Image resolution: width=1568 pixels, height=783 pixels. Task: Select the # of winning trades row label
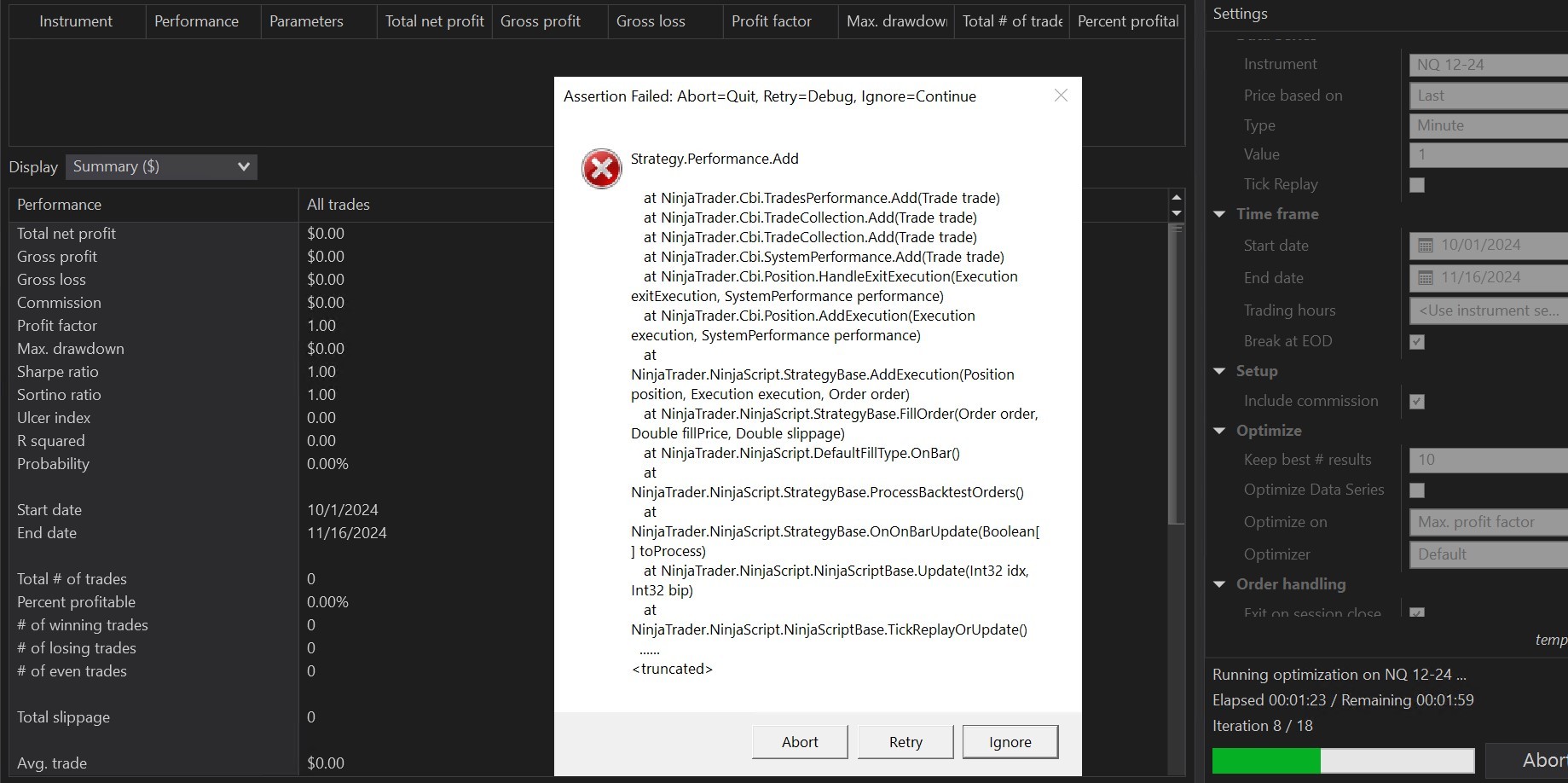[83, 625]
